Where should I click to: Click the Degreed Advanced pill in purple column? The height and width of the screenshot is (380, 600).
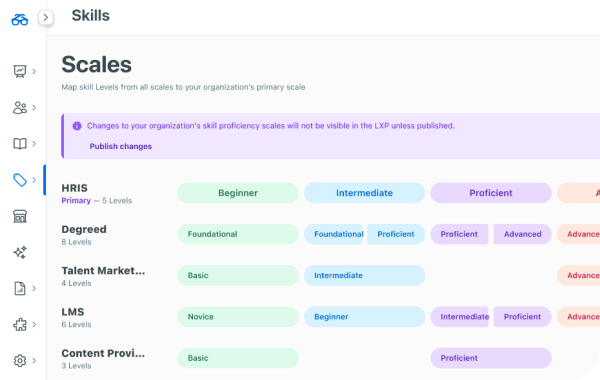point(522,234)
